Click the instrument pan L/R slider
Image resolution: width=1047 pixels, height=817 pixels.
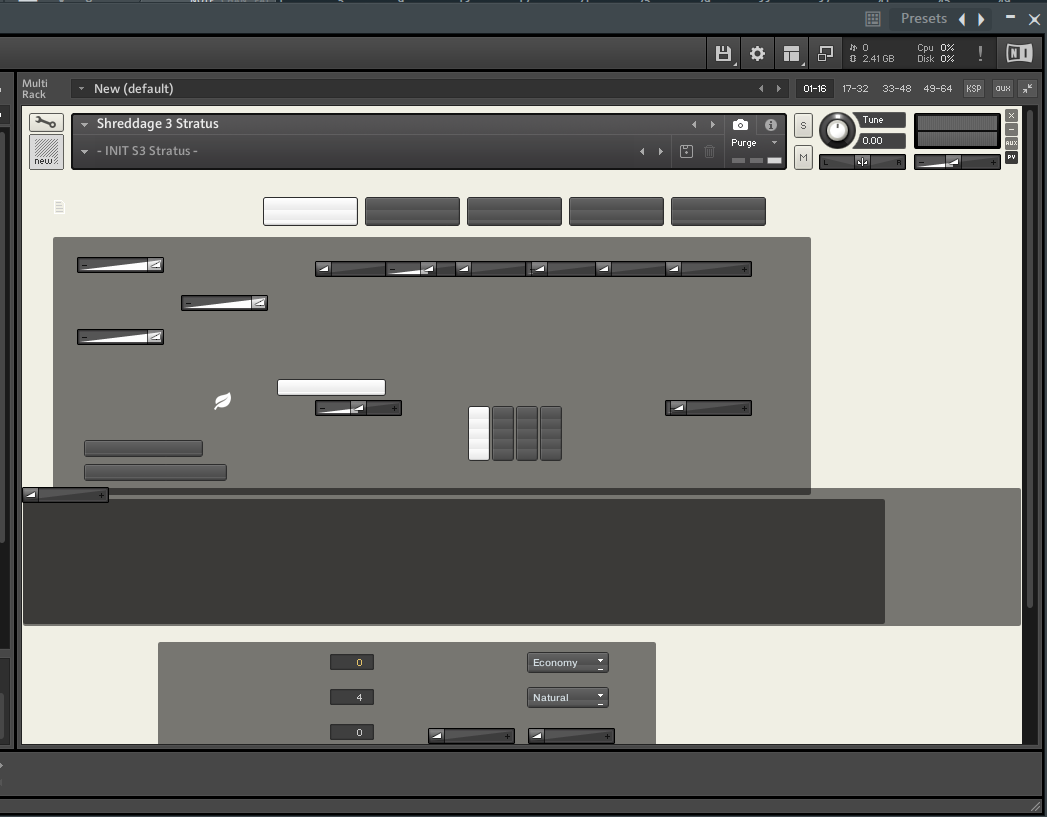tap(862, 162)
